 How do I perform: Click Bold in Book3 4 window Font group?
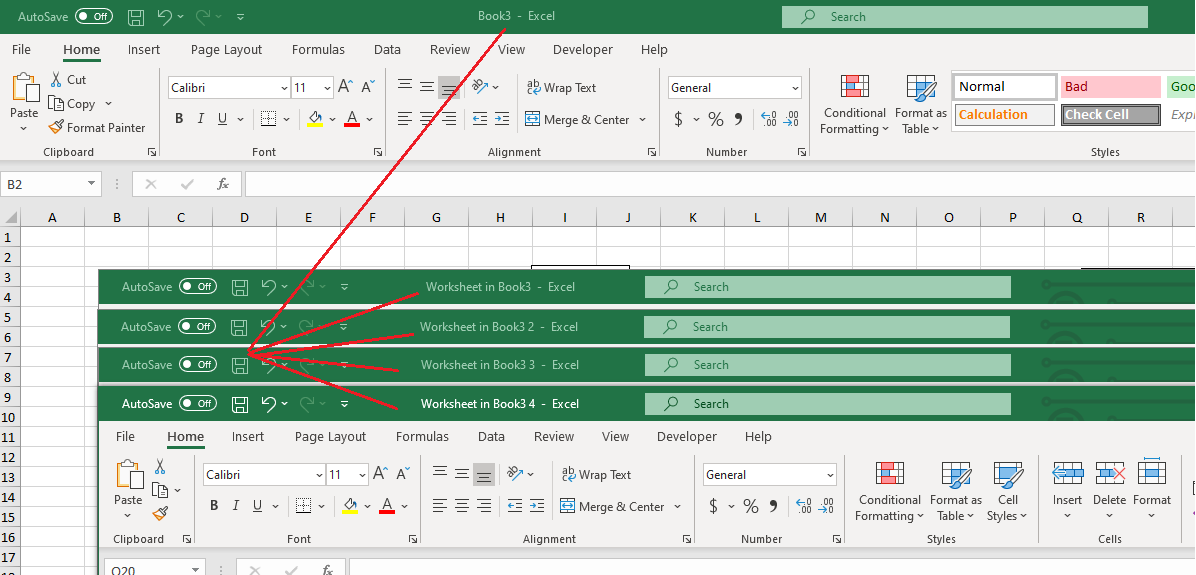214,506
